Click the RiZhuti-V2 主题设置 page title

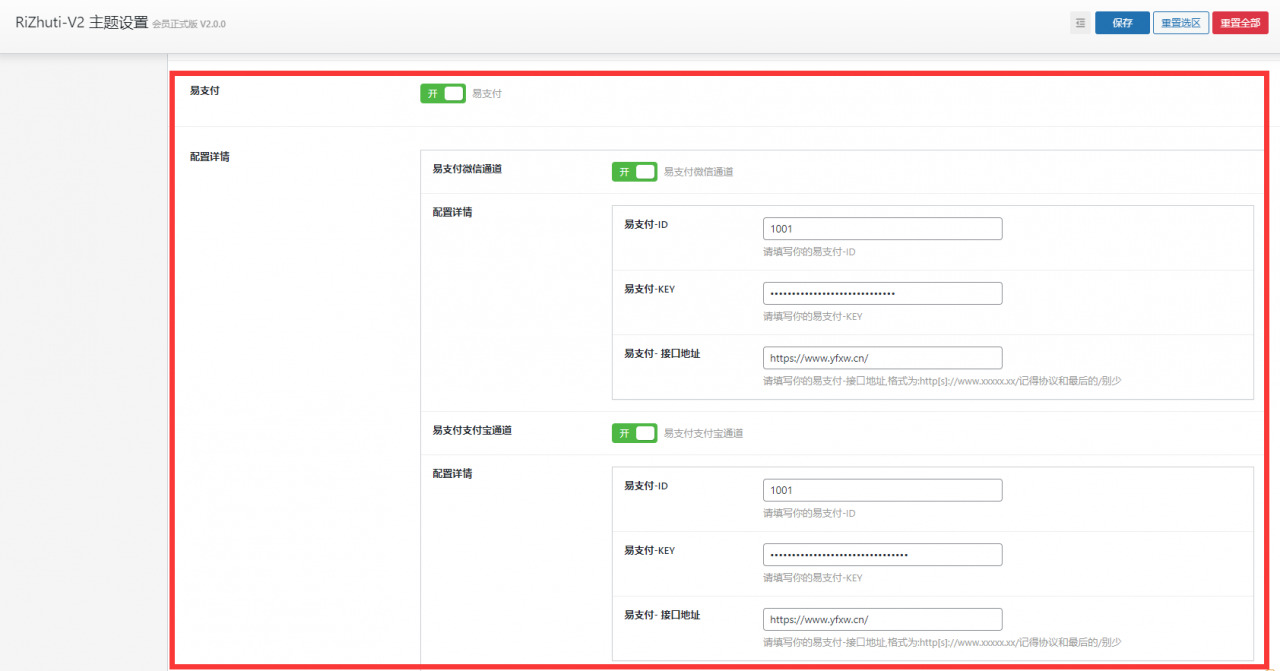(x=81, y=22)
